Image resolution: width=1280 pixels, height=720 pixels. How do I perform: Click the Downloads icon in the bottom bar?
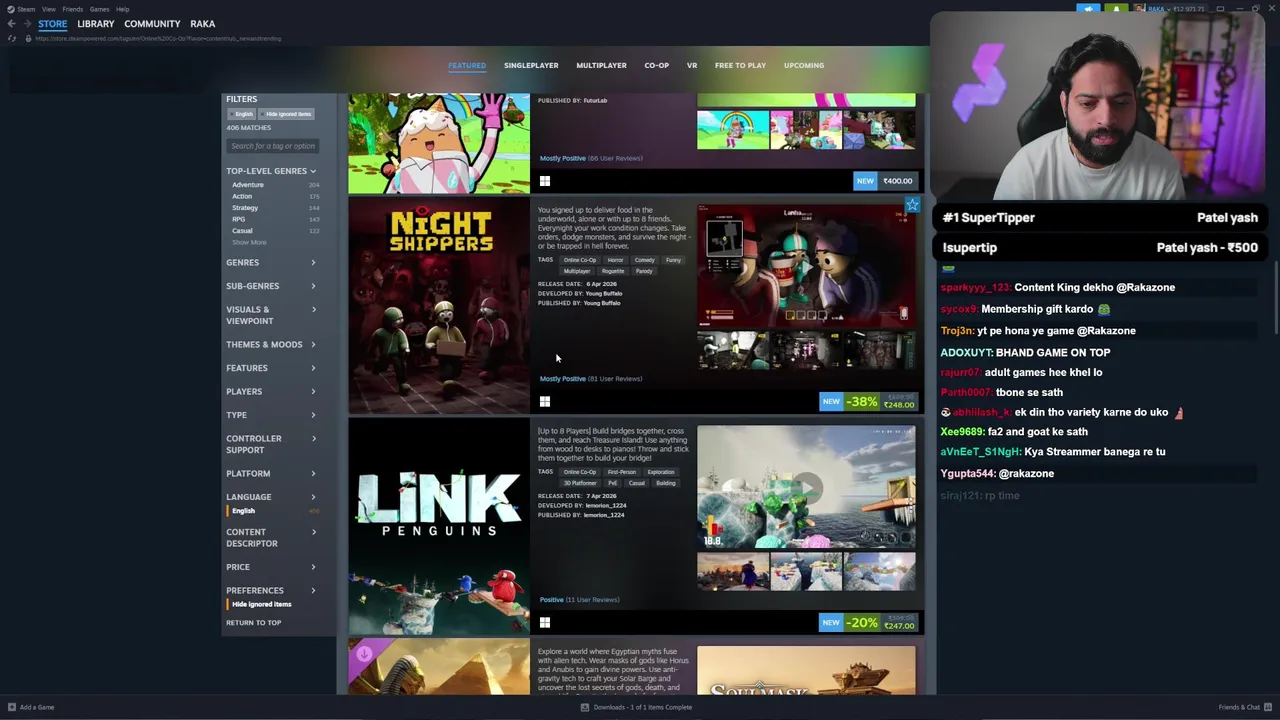pos(585,707)
